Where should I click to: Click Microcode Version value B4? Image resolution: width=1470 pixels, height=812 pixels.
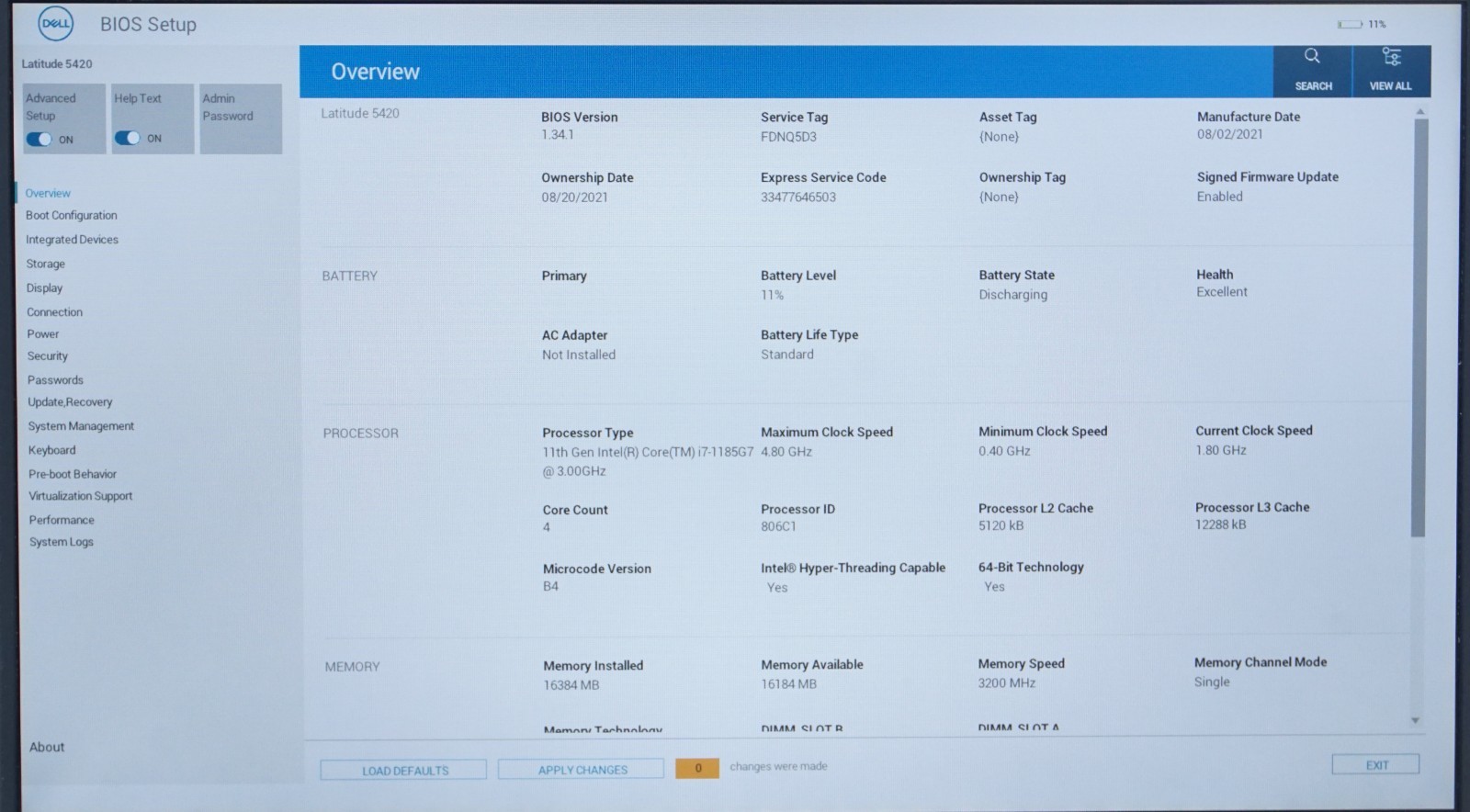[x=550, y=586]
